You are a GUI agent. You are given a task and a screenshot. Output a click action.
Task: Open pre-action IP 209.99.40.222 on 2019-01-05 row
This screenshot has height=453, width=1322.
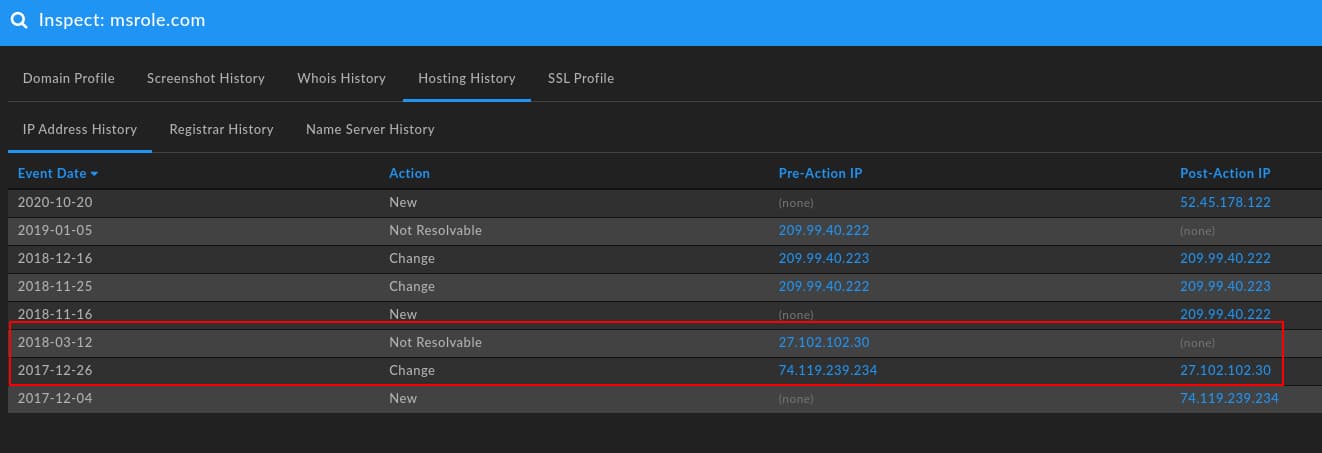point(824,230)
